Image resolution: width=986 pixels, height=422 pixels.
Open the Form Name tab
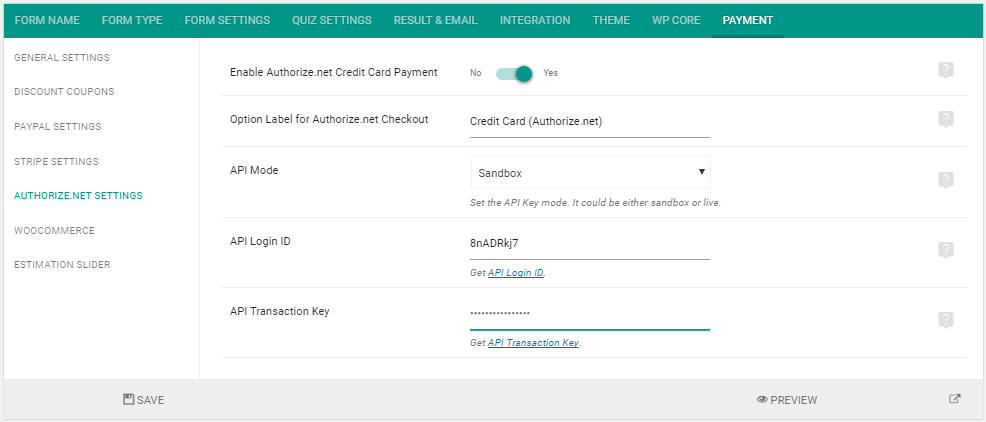[x=47, y=20]
